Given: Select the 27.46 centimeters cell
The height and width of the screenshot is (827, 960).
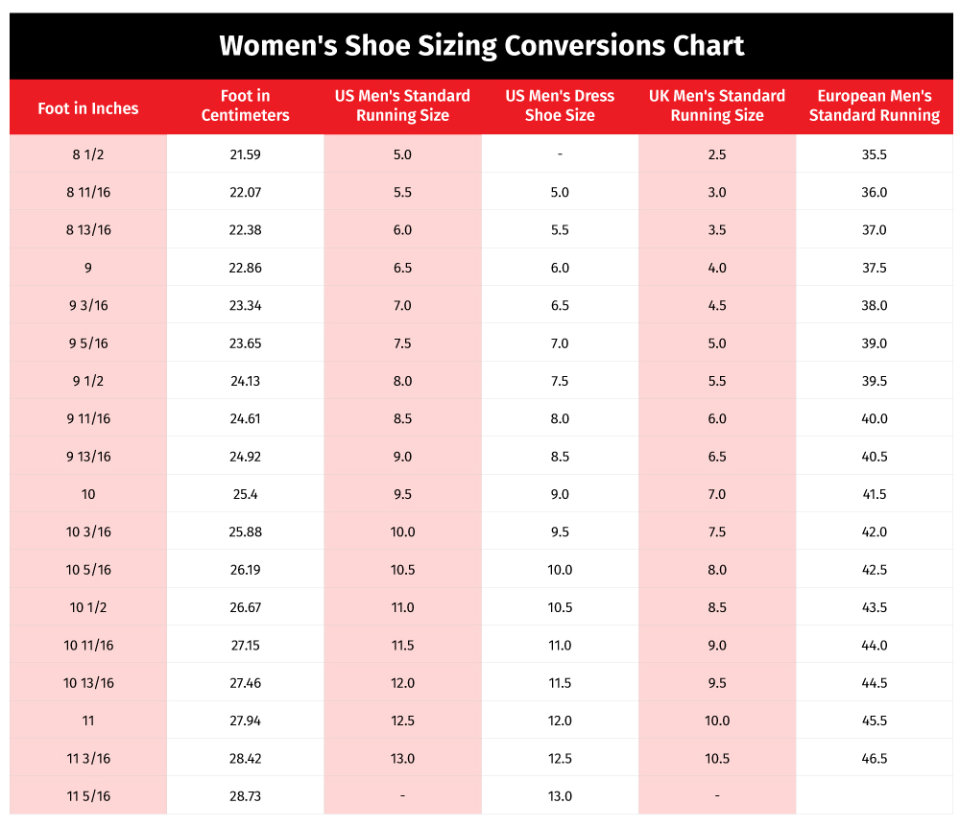Looking at the screenshot, I should coord(245,683).
